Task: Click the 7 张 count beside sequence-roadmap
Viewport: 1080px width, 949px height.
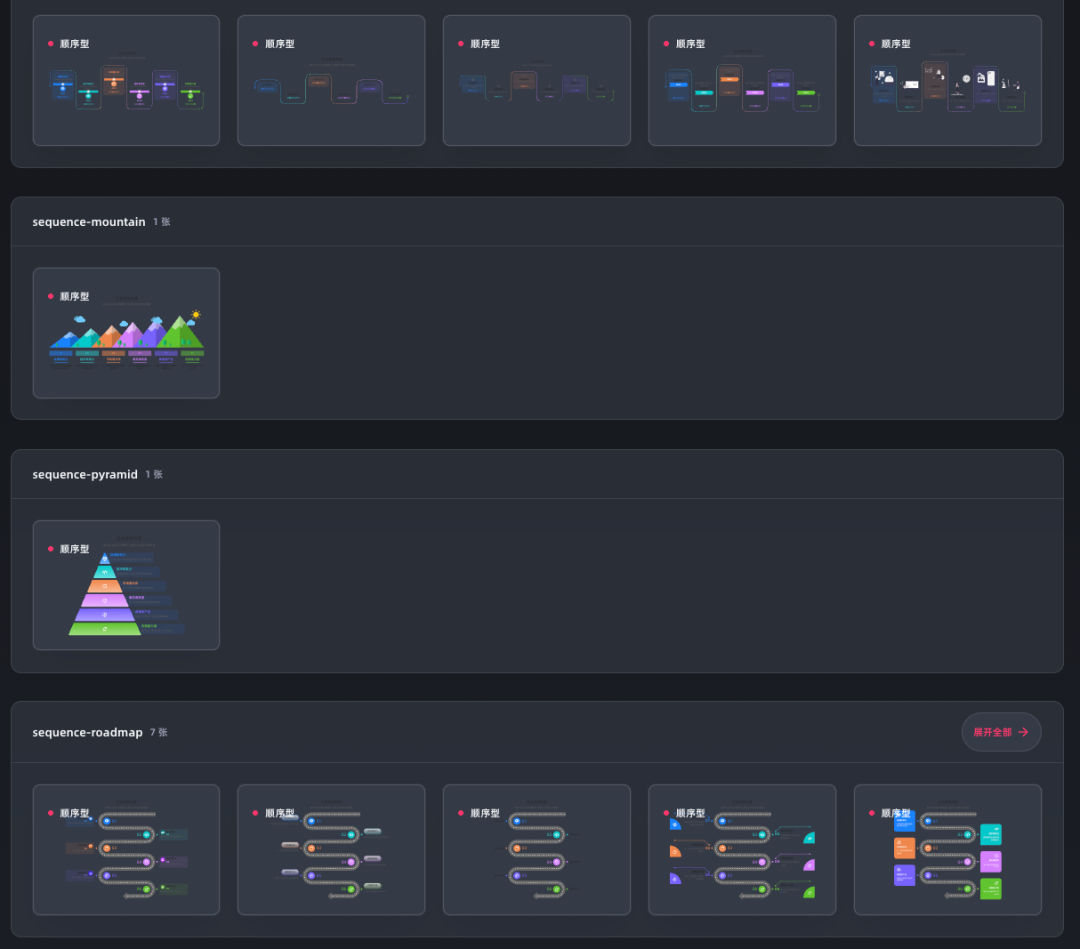Action: click(x=159, y=733)
